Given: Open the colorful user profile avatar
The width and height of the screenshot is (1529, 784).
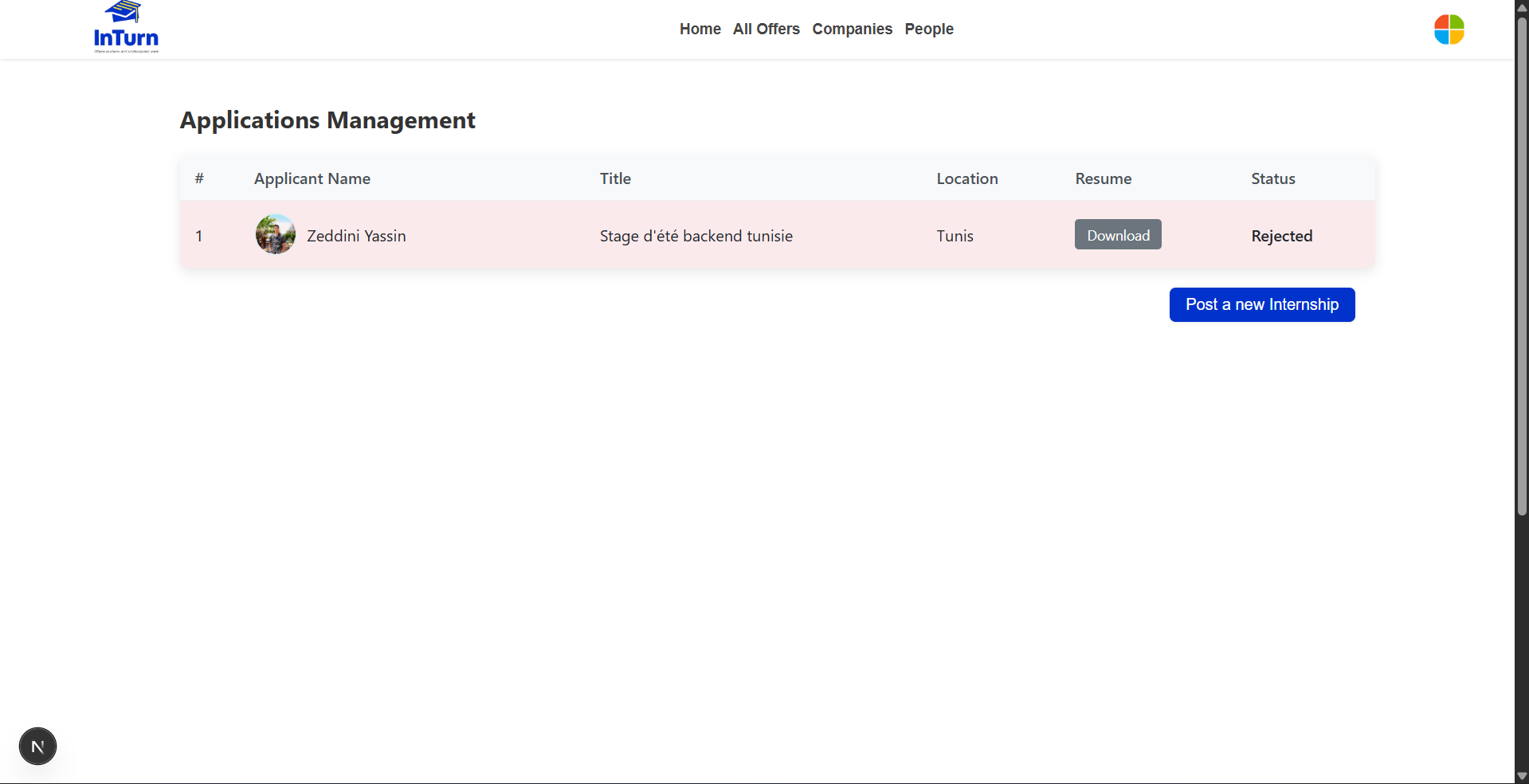Looking at the screenshot, I should point(1449,29).
